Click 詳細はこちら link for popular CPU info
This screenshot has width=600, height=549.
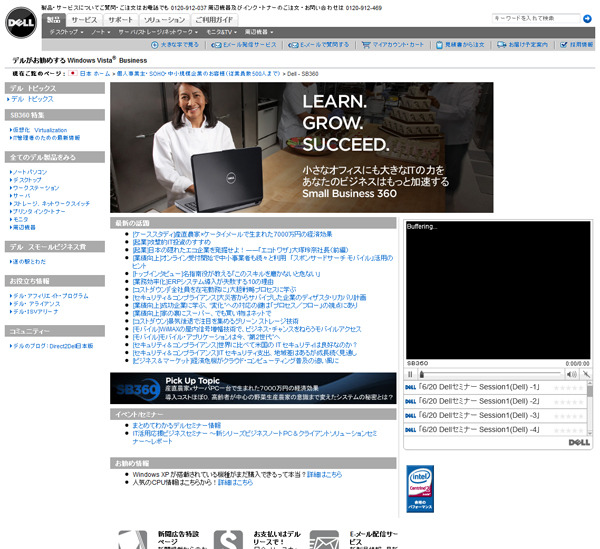235,482
